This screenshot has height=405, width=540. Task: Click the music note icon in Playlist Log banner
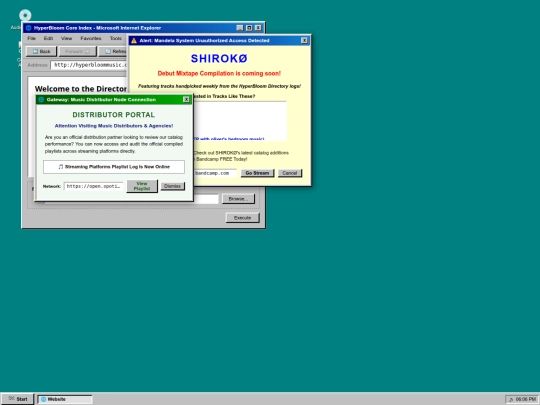click(x=61, y=167)
